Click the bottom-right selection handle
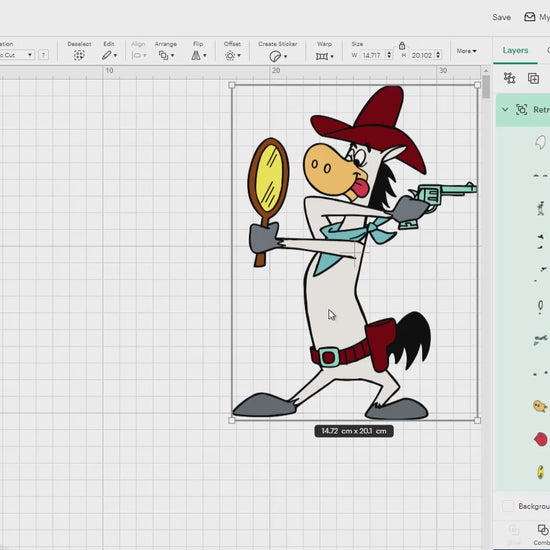This screenshot has height=550, width=550. 477,420
